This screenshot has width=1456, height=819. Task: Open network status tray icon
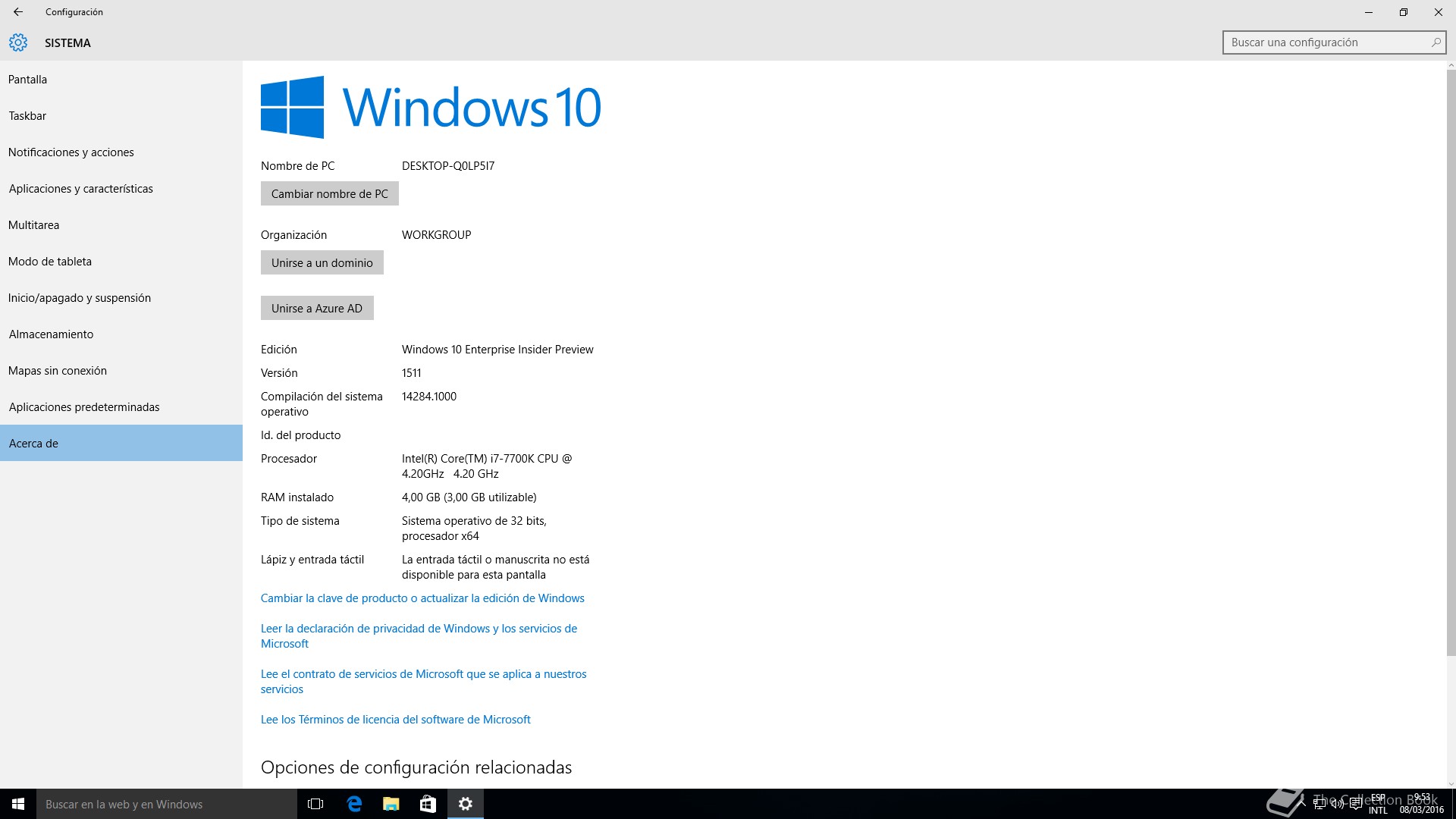pos(1320,804)
